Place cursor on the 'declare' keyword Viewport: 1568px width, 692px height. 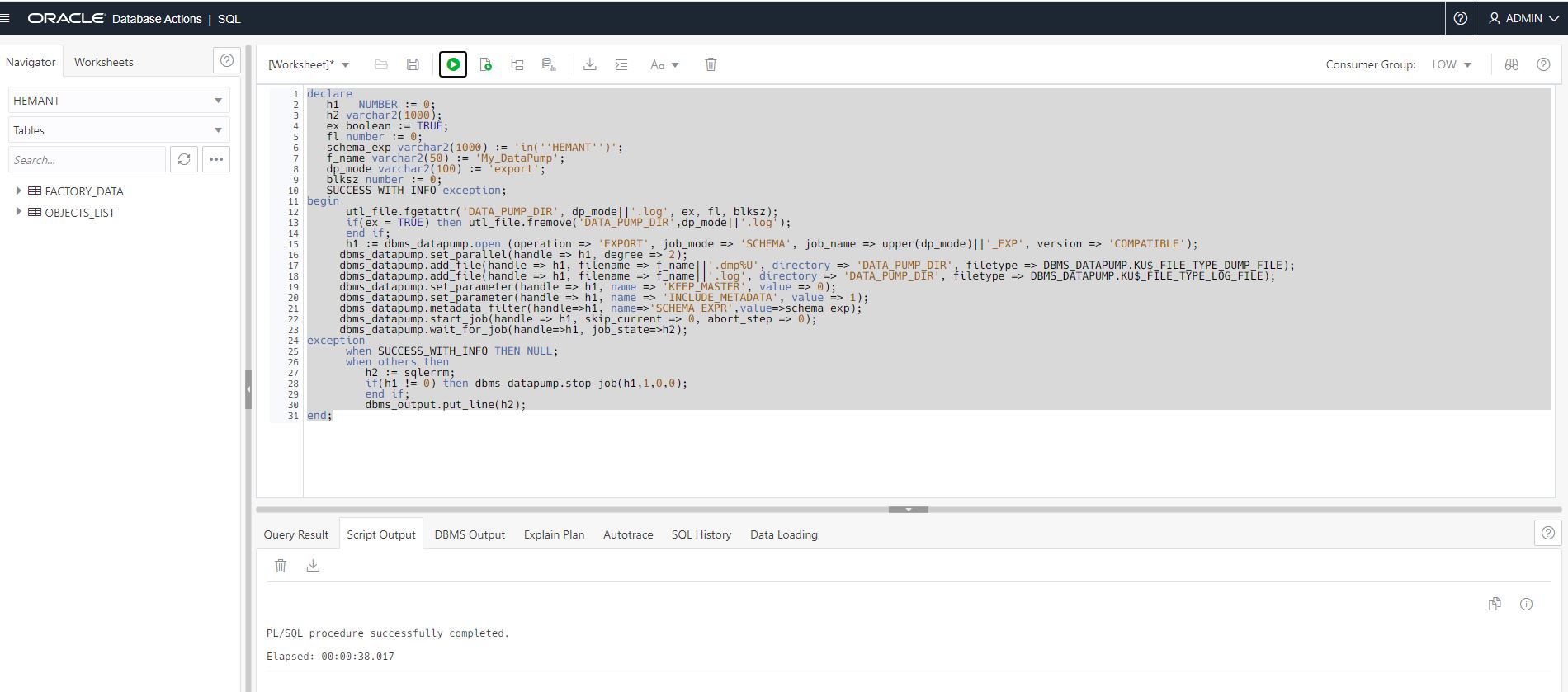329,94
